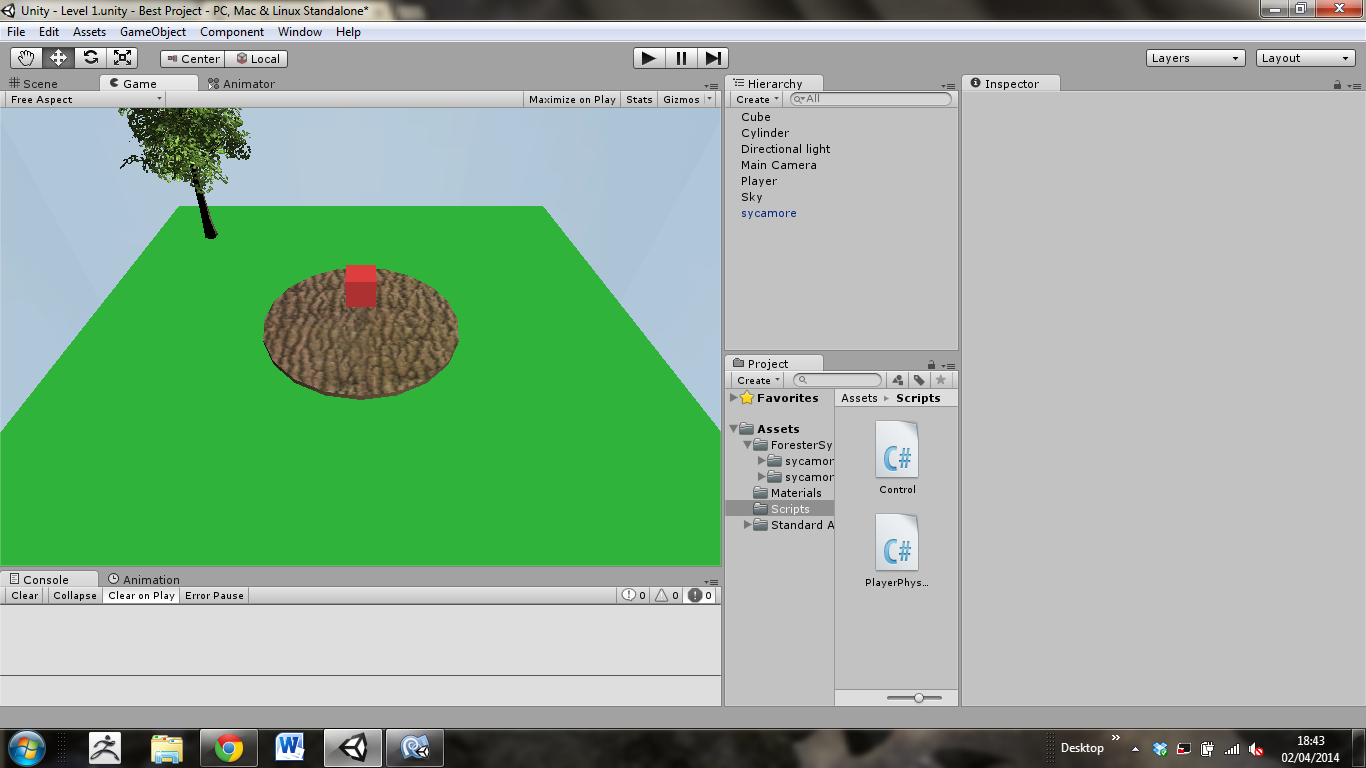
Task: Open the GameObject menu
Action: 153,32
